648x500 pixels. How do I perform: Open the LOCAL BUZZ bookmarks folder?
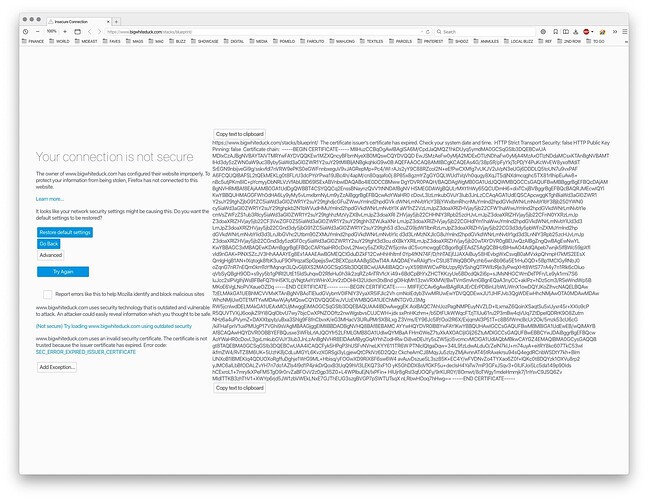click(x=519, y=41)
